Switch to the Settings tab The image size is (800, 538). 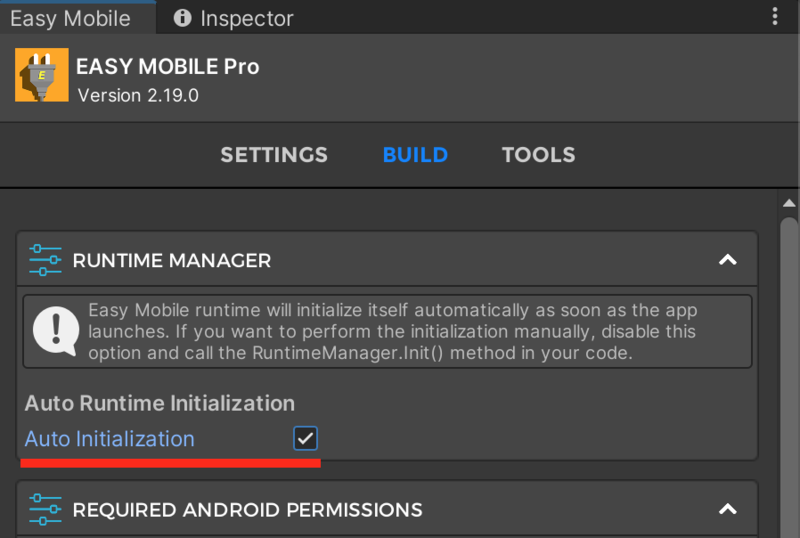274,155
